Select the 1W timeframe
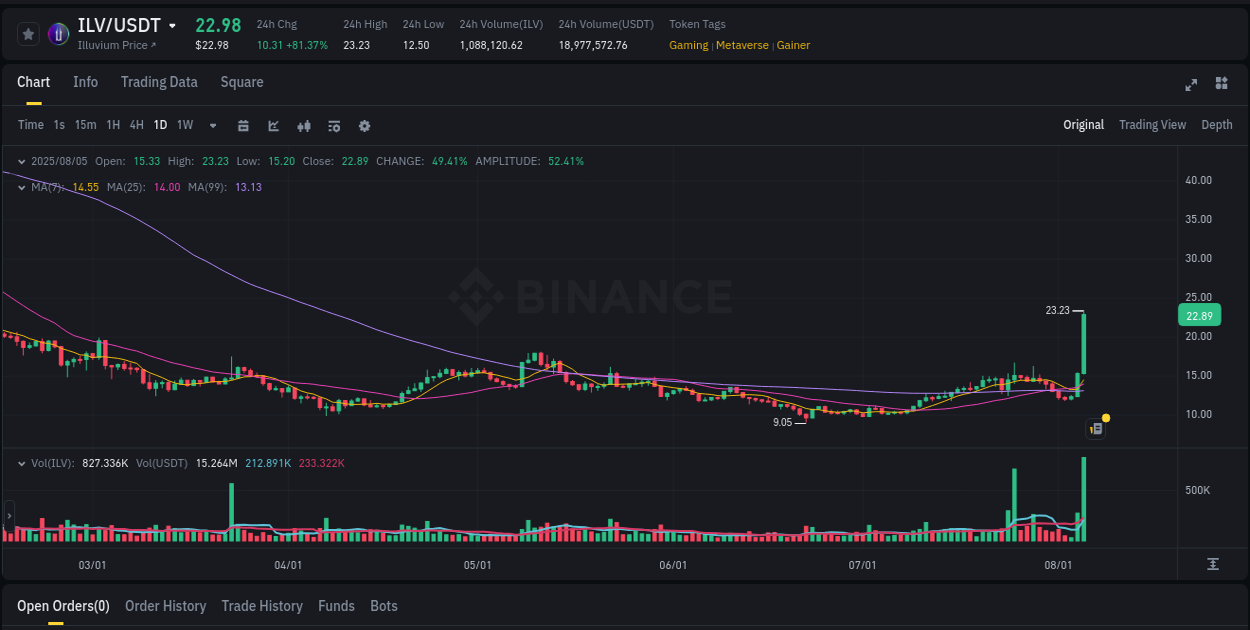Viewport: 1250px width, 630px height. pyautogui.click(x=184, y=126)
